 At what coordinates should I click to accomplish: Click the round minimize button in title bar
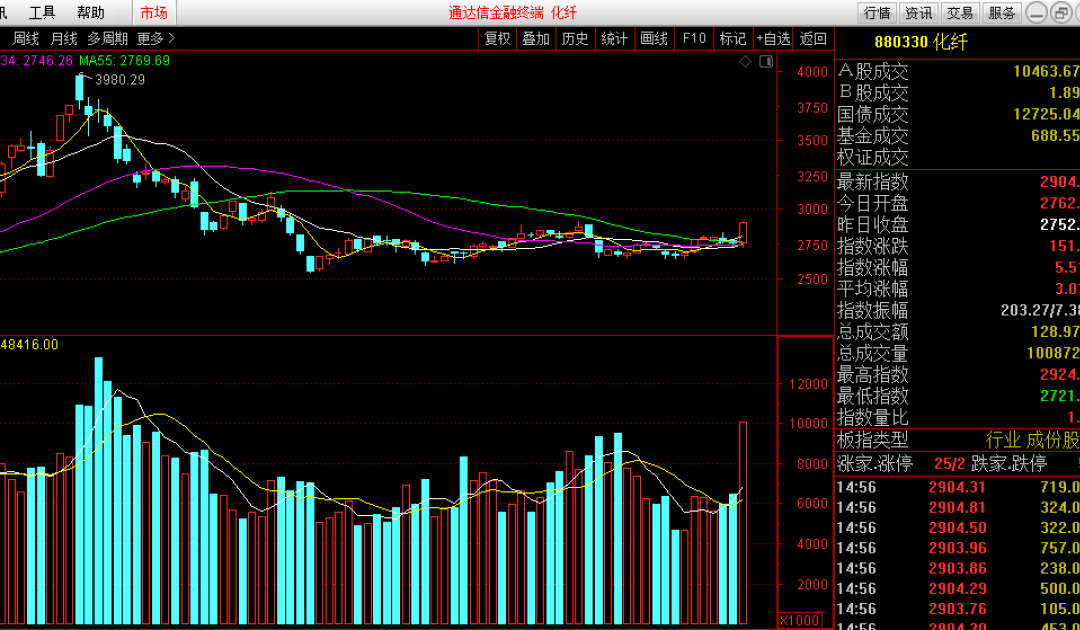pyautogui.click(x=1037, y=13)
